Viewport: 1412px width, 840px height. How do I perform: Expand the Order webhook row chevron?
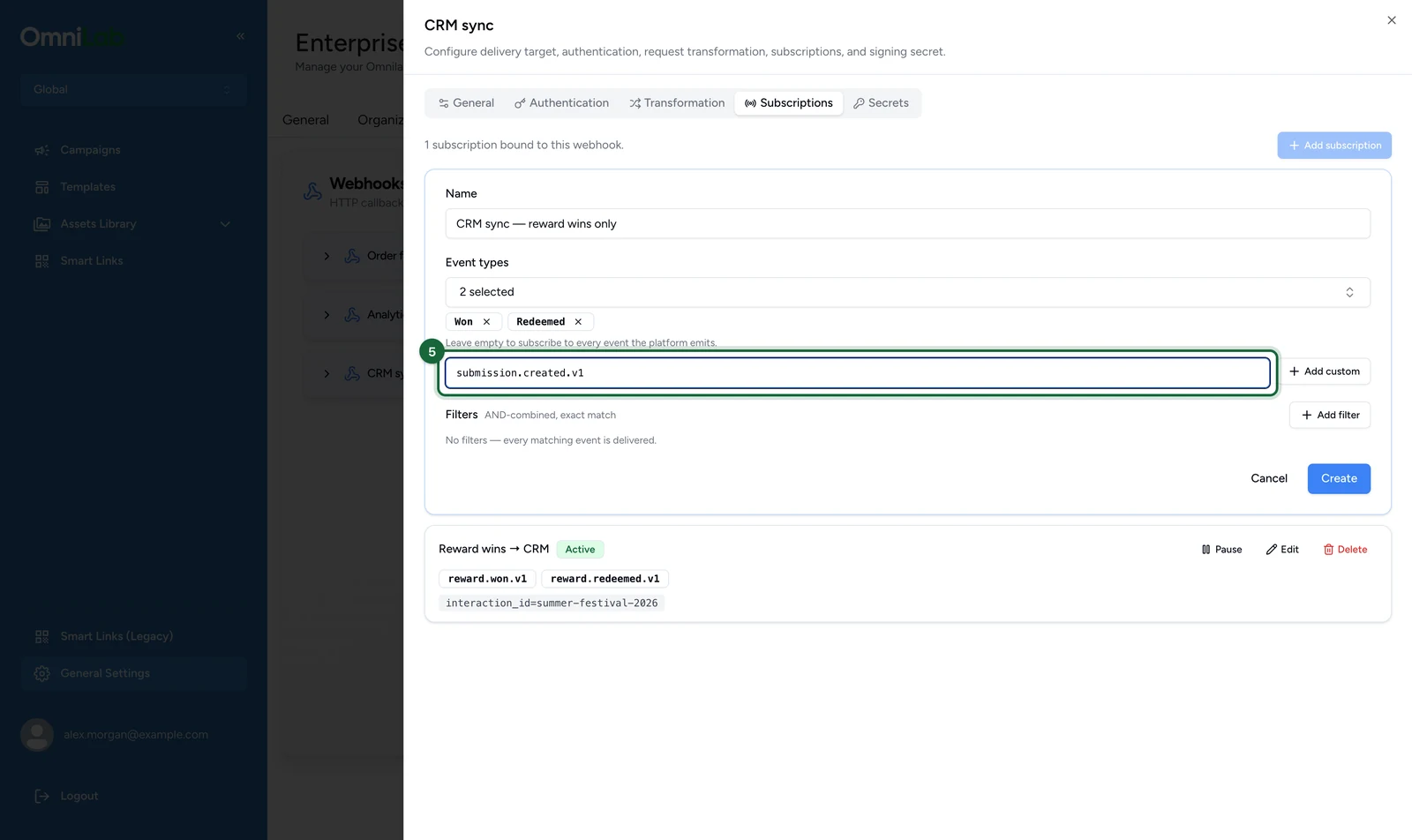pyautogui.click(x=327, y=256)
